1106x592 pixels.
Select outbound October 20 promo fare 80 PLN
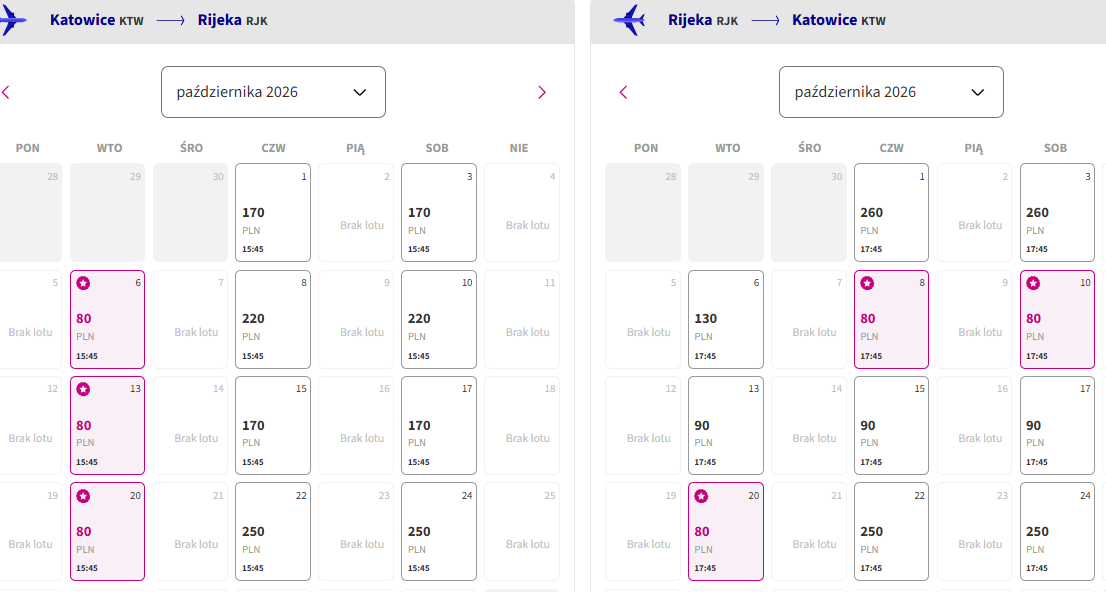107,531
